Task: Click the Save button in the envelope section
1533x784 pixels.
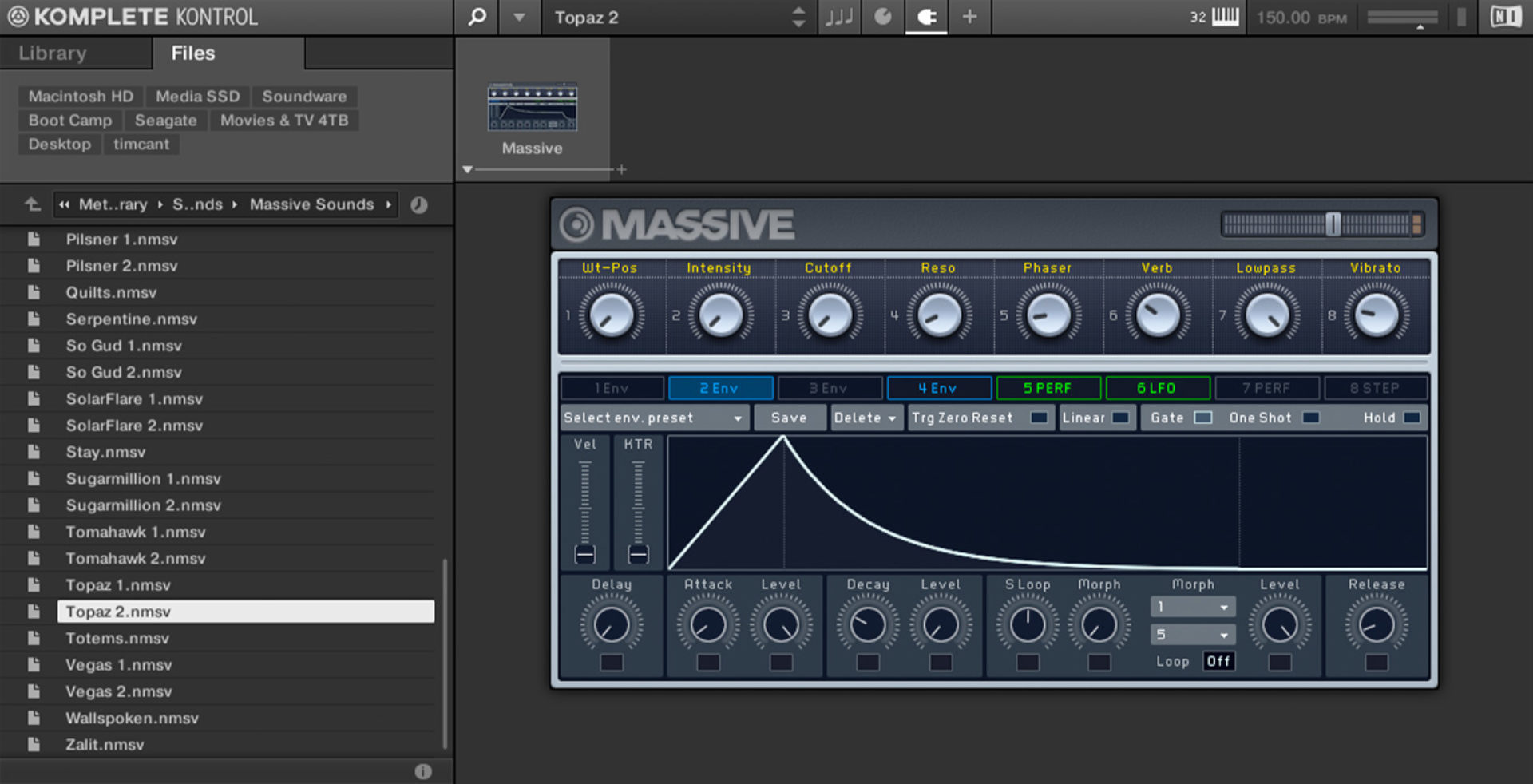Action: click(789, 417)
